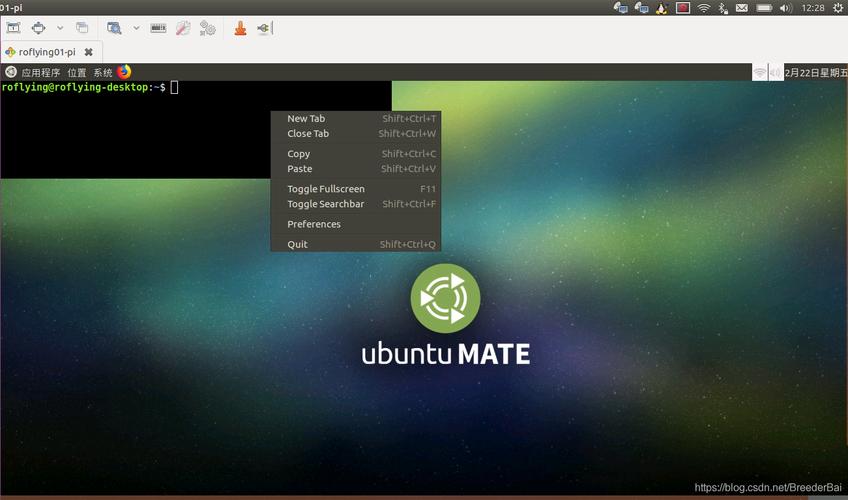Screen dimensions: 848x500
Task: Click the Ubuntu MATE logo menu icon
Action: coord(11,72)
